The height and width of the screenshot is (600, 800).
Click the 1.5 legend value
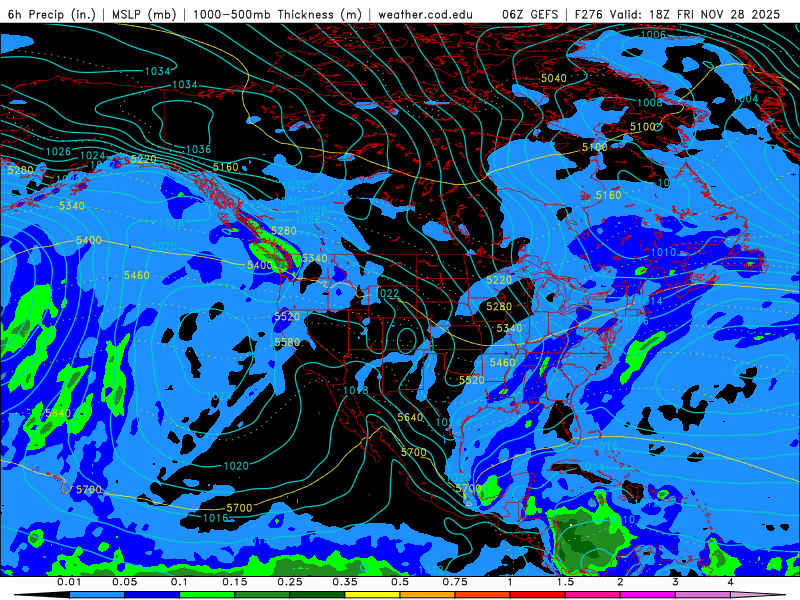click(565, 582)
